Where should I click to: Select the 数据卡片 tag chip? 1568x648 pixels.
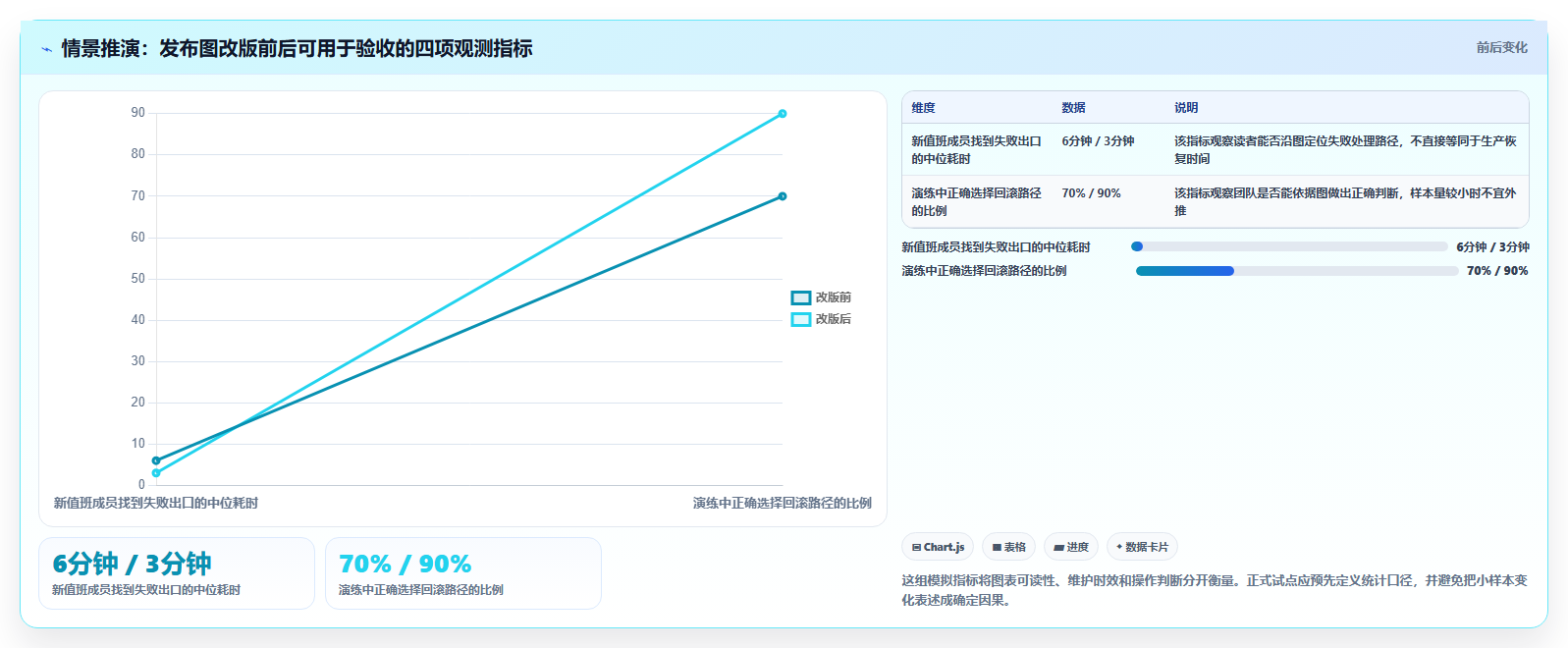tap(1142, 547)
